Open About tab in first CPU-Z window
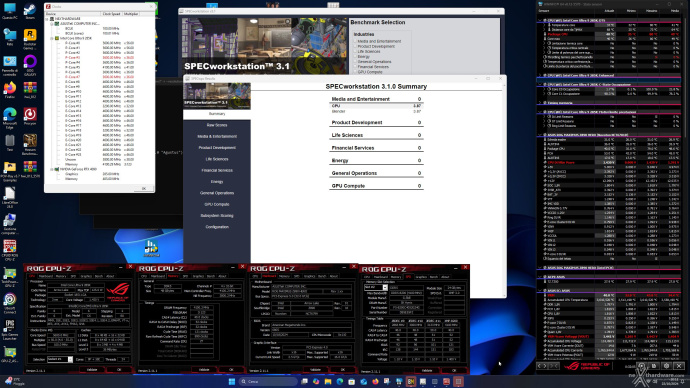 pos(110,276)
